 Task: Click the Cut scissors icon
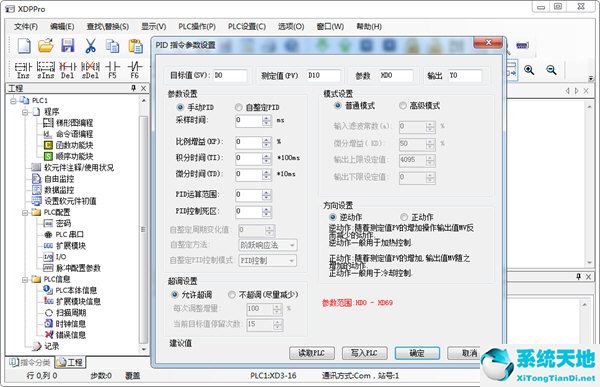point(90,46)
